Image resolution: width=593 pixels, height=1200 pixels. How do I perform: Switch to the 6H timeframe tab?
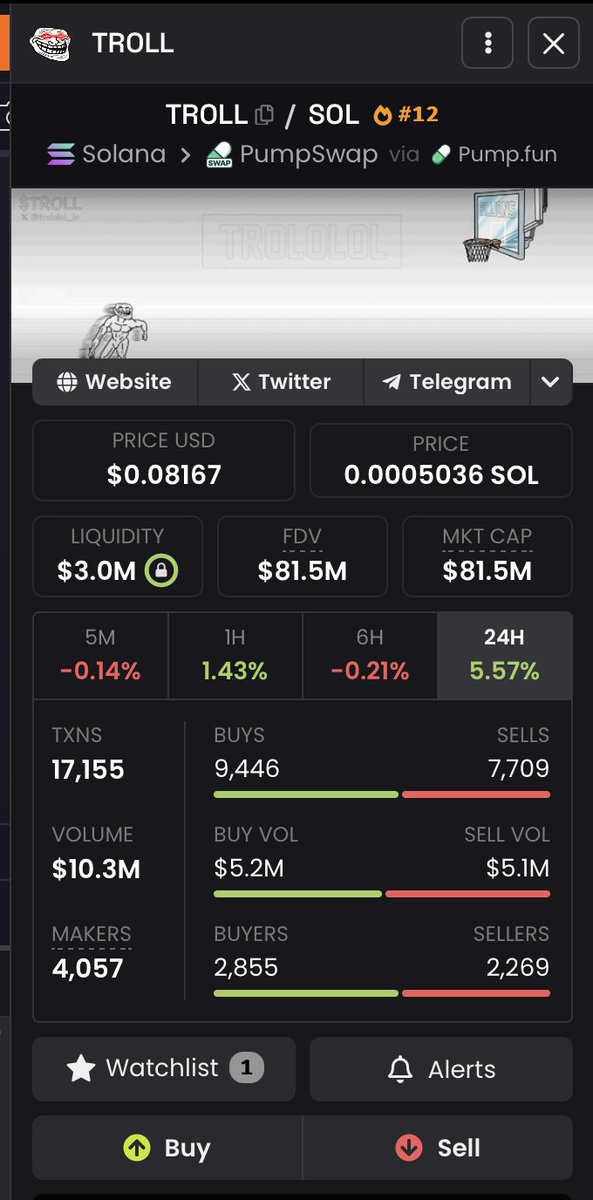click(370, 656)
